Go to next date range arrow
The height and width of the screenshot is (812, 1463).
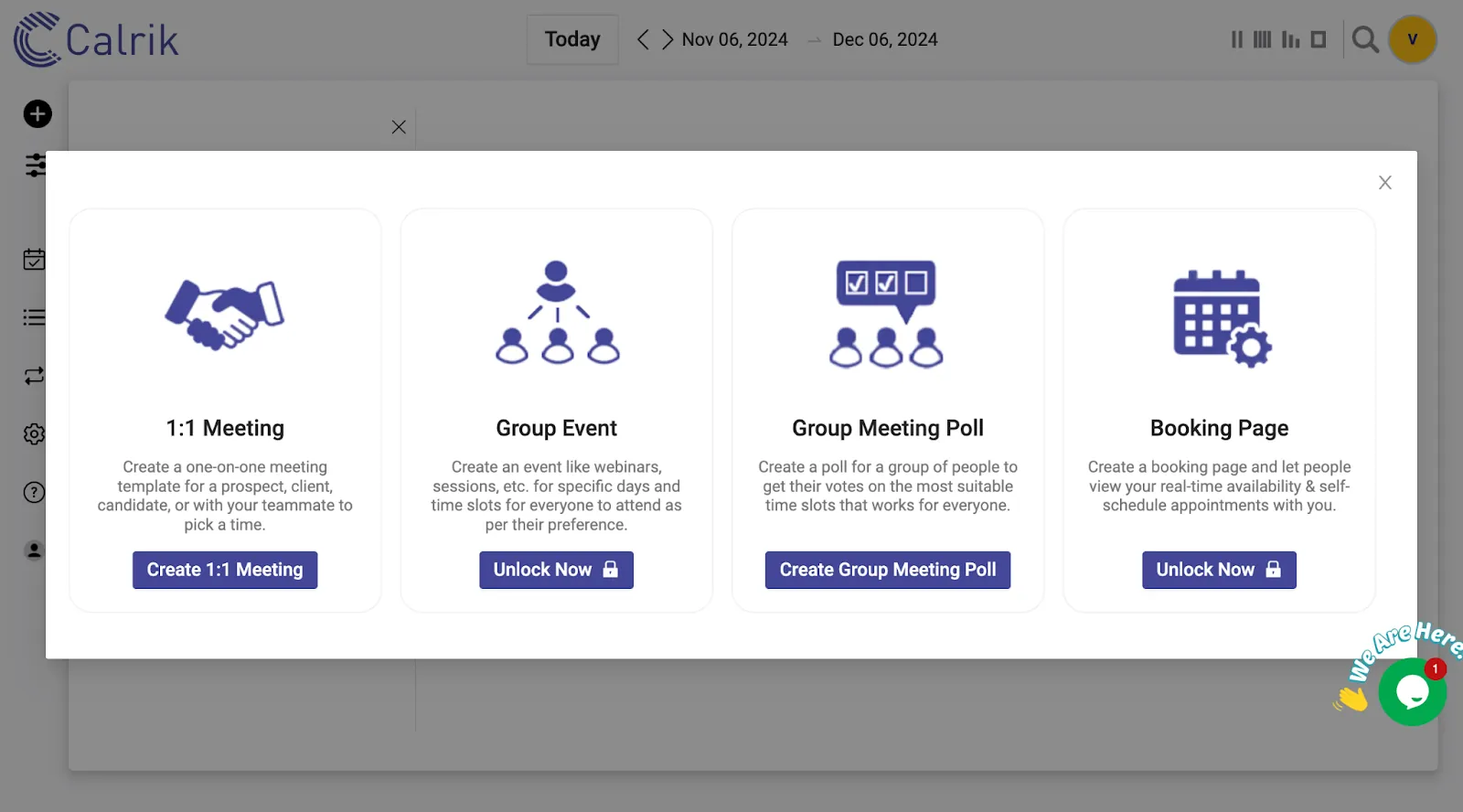667,39
